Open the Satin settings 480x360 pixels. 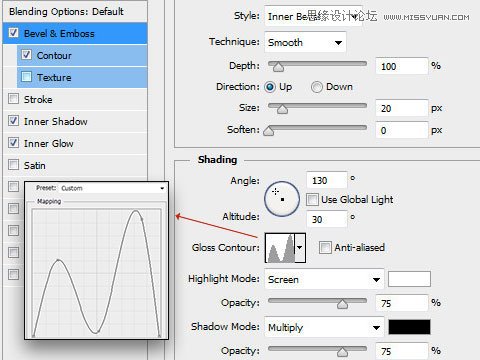tap(75, 165)
